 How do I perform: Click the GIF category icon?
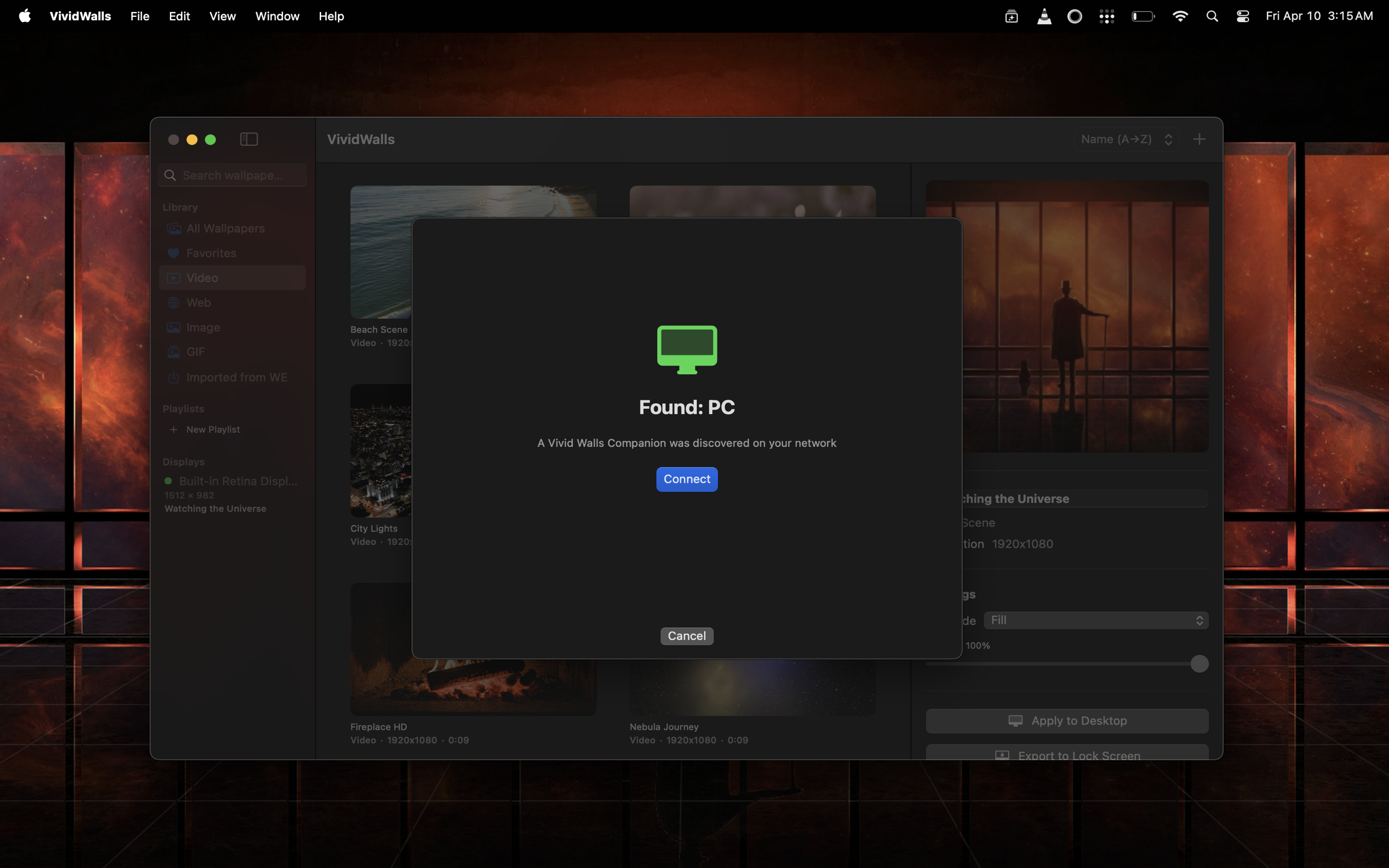(x=173, y=352)
